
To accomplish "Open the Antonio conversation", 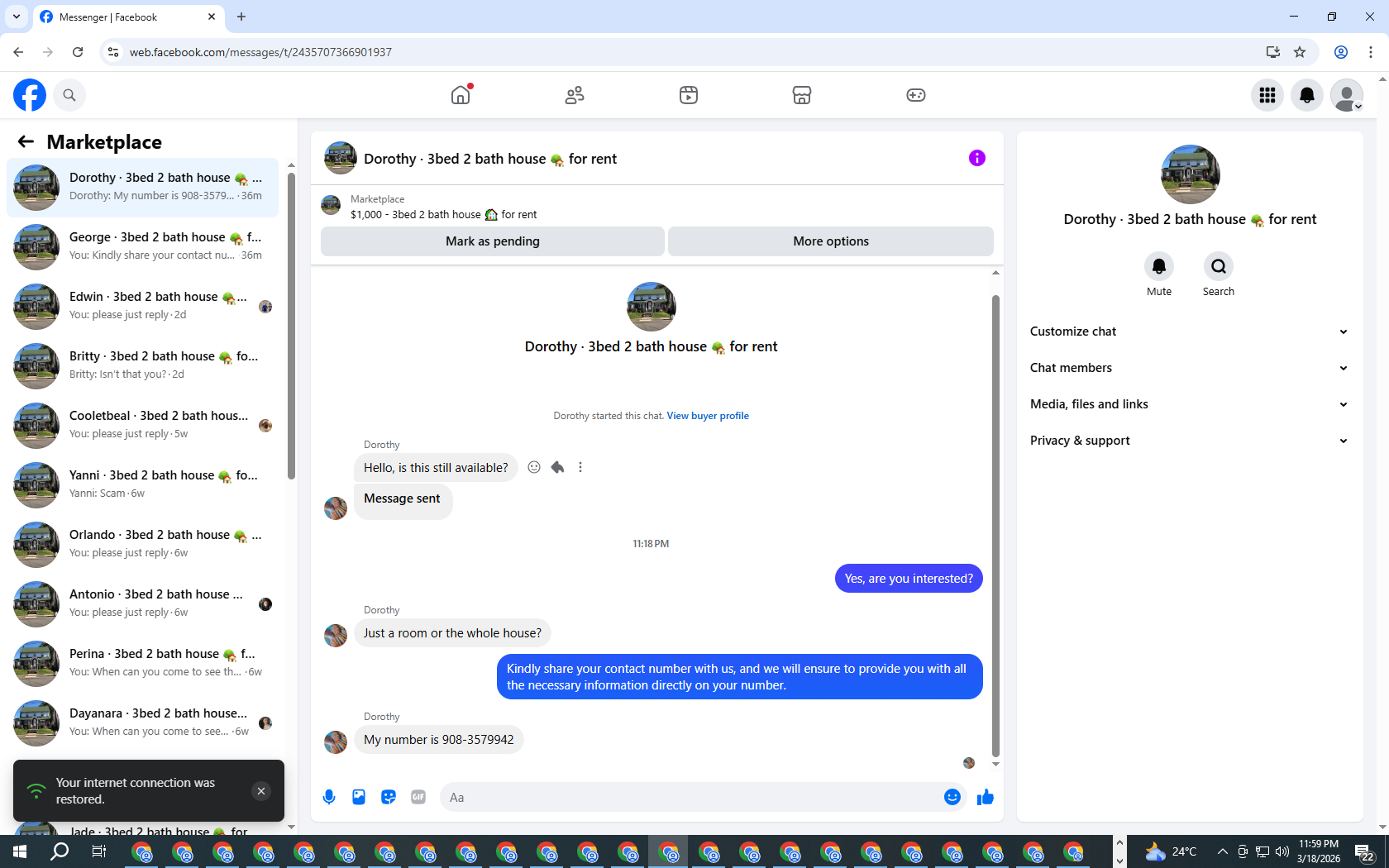I will click(x=143, y=604).
